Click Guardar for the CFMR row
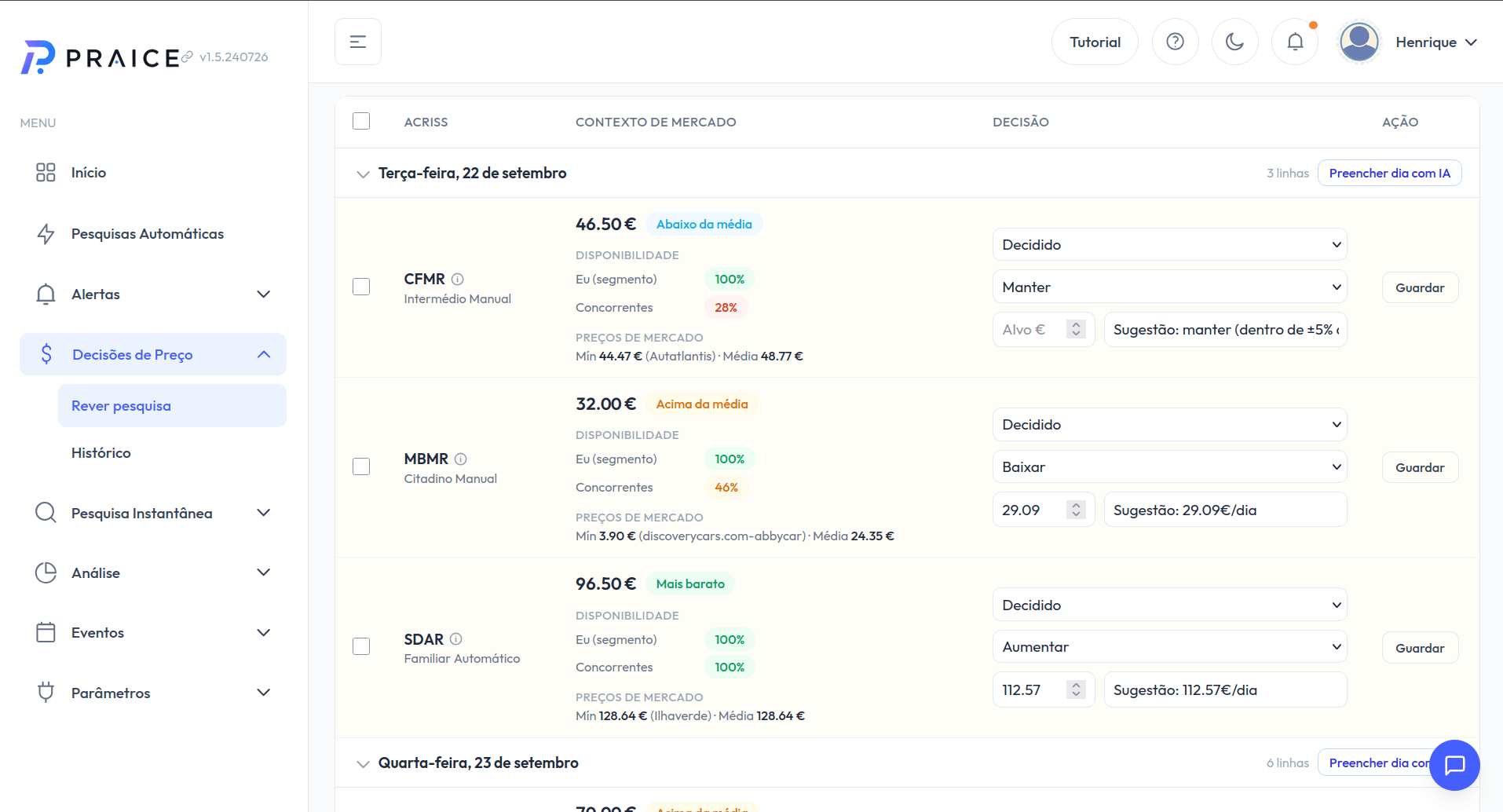Screen dimensions: 1503x812 1420,287
